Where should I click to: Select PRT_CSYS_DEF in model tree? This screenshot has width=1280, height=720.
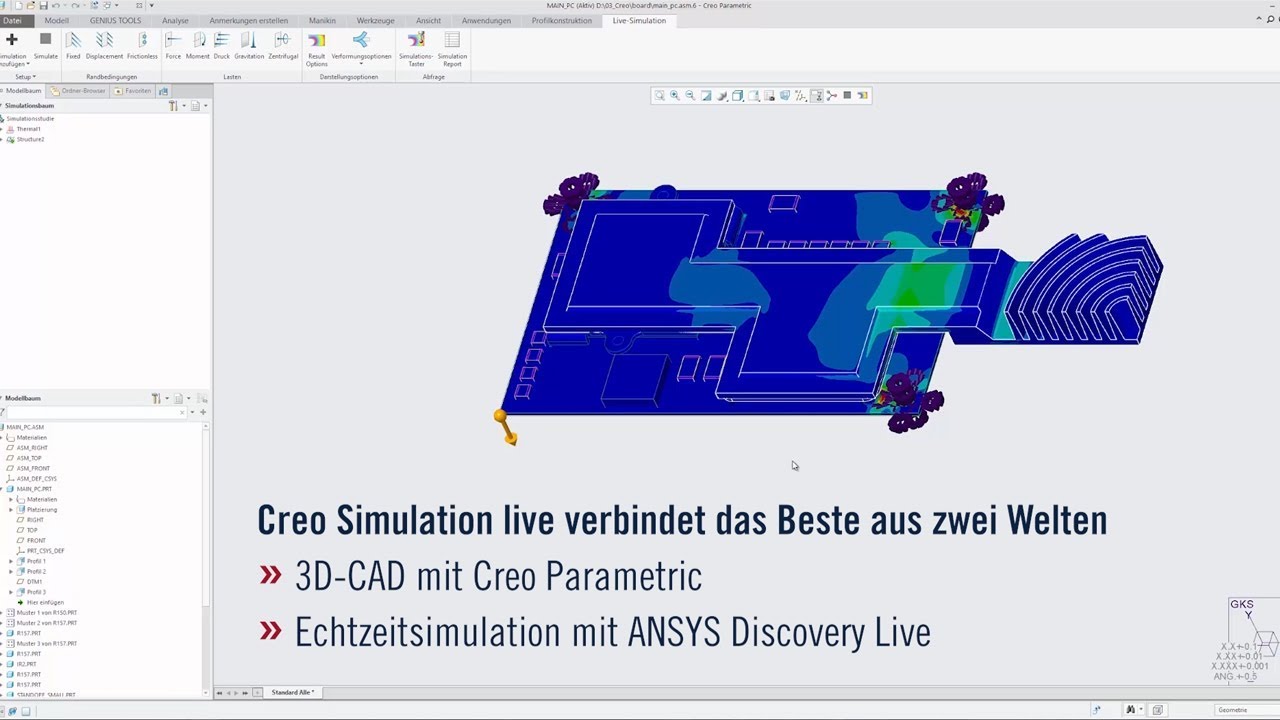pyautogui.click(x=45, y=551)
